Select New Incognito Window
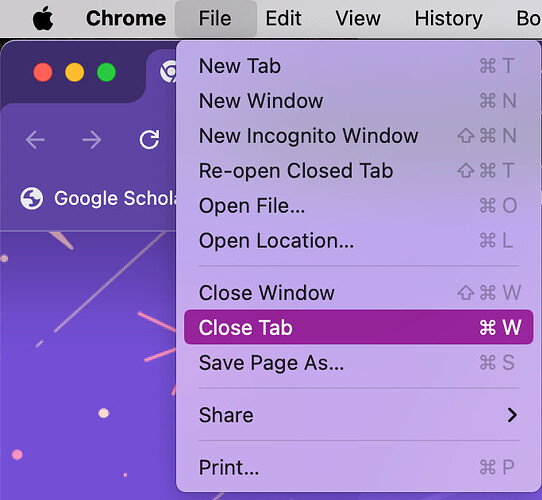 click(x=358, y=136)
